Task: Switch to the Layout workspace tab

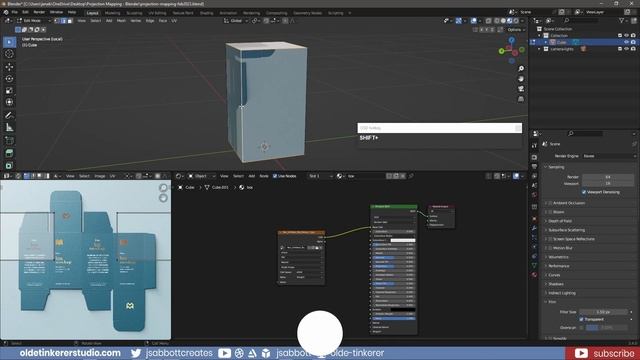Action: [x=93, y=13]
